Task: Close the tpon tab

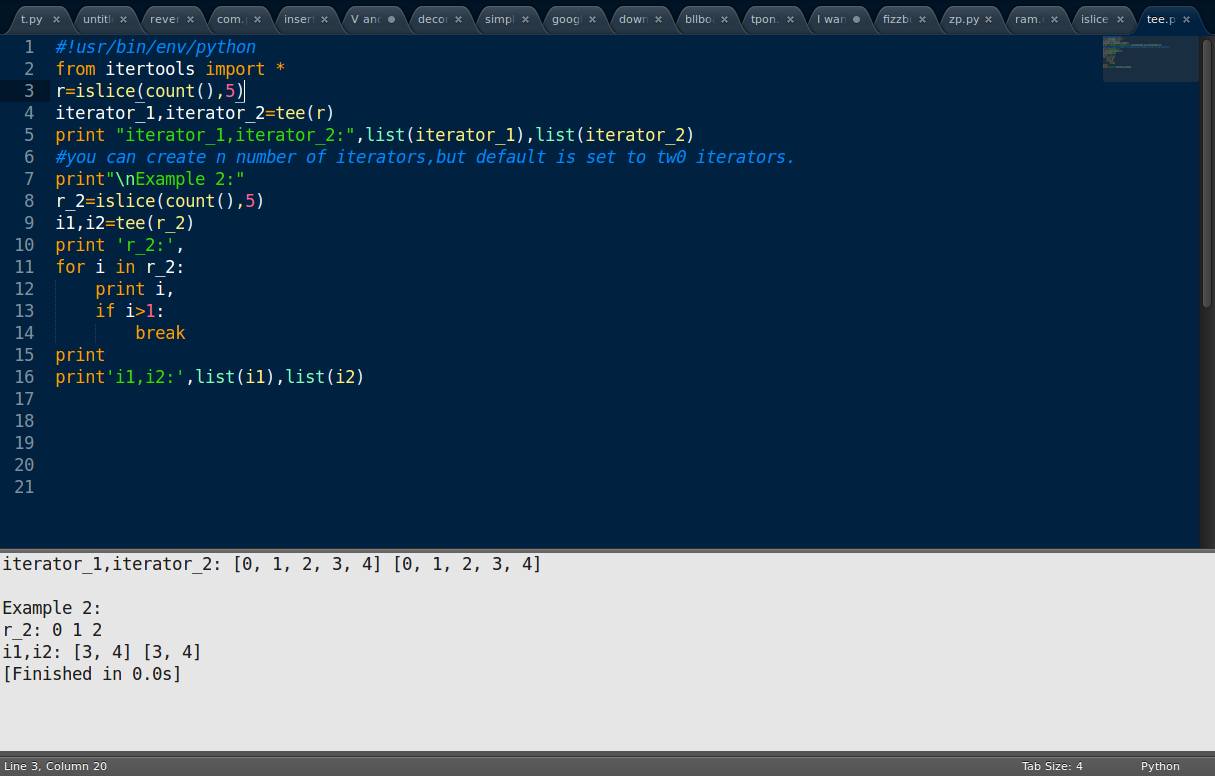Action: (x=793, y=20)
